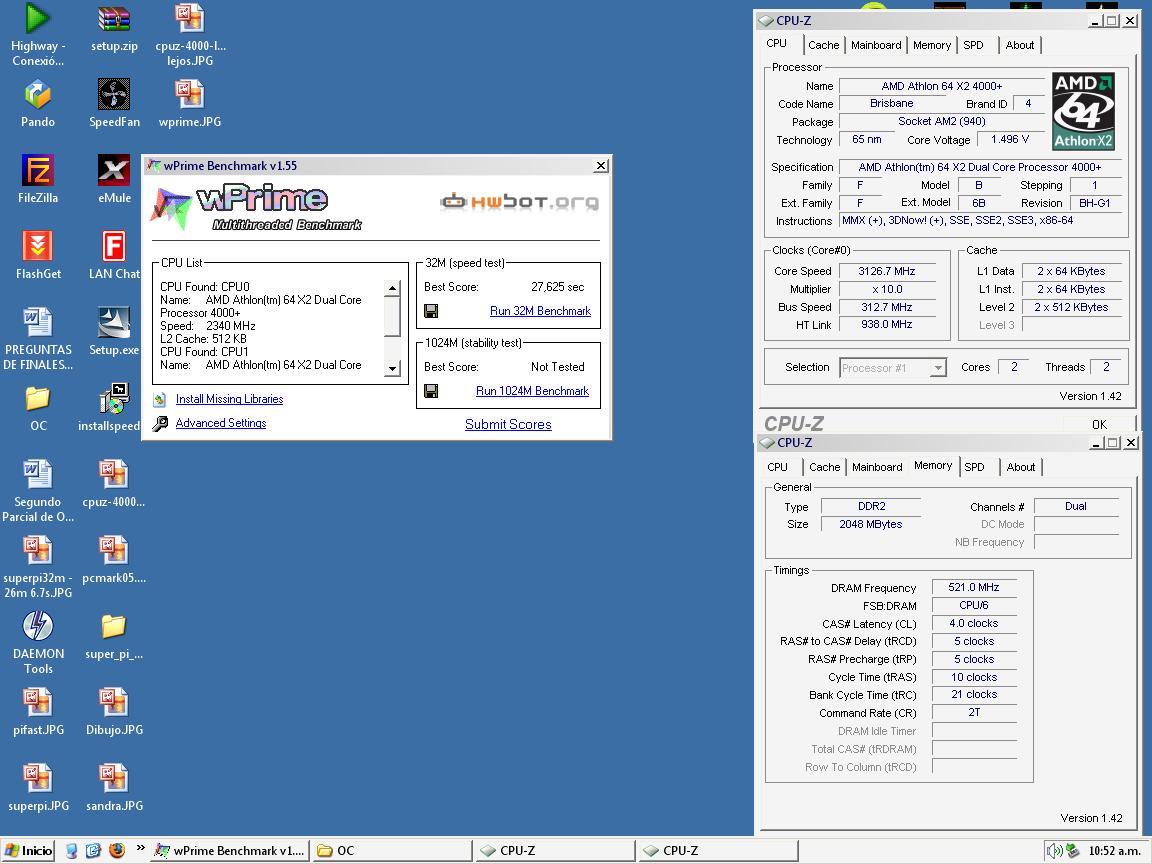Open the LAN Chat desktop icon

(x=114, y=255)
